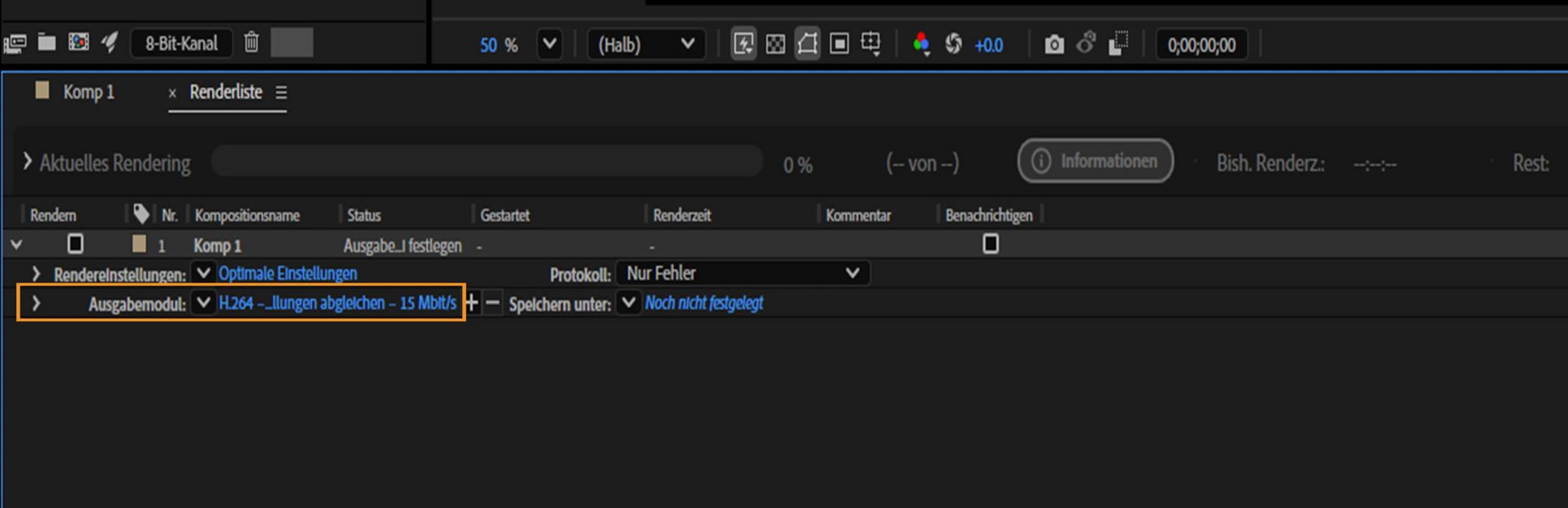The image size is (1568, 508).
Task: Click the interpret footage icon in project toolbar
Action: 15,43
